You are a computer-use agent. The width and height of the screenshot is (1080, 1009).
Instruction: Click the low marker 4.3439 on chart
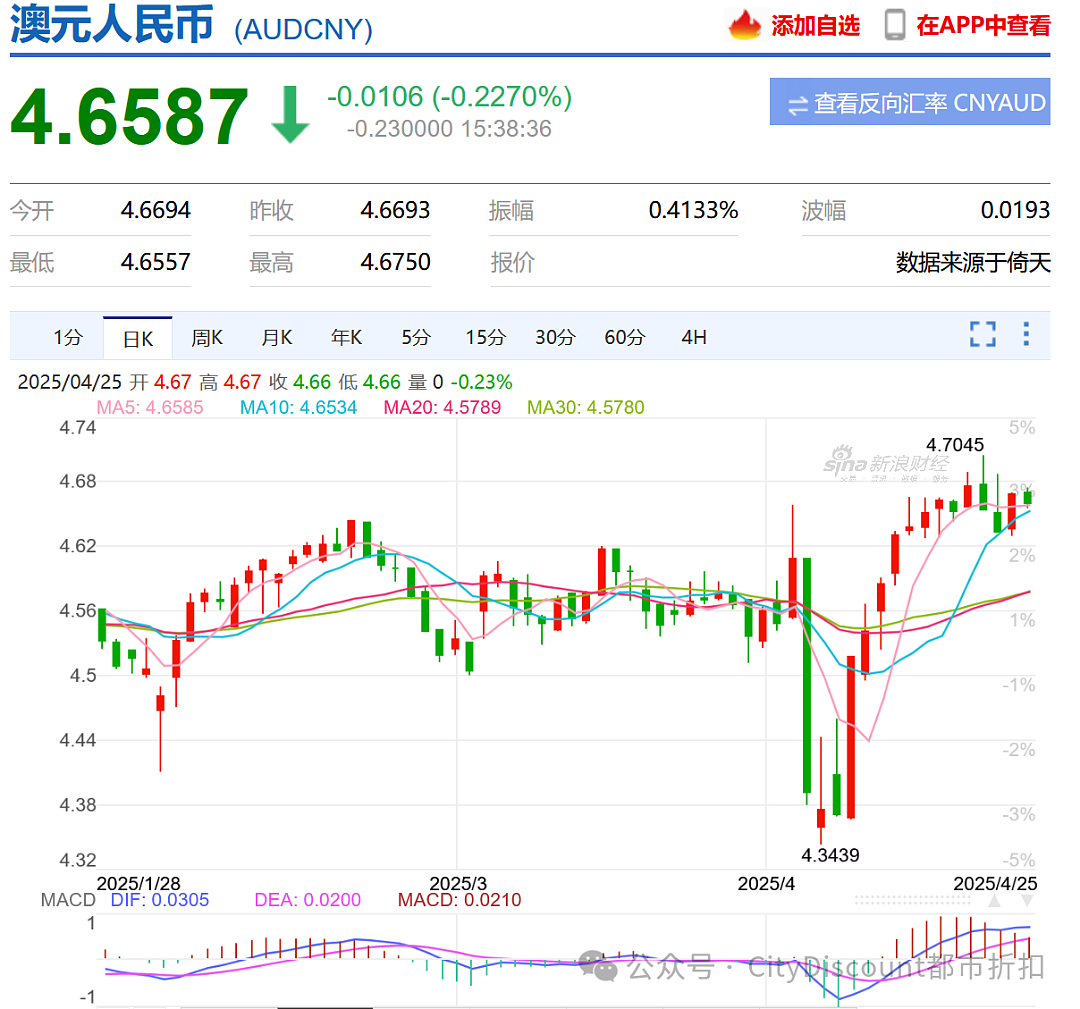830,855
